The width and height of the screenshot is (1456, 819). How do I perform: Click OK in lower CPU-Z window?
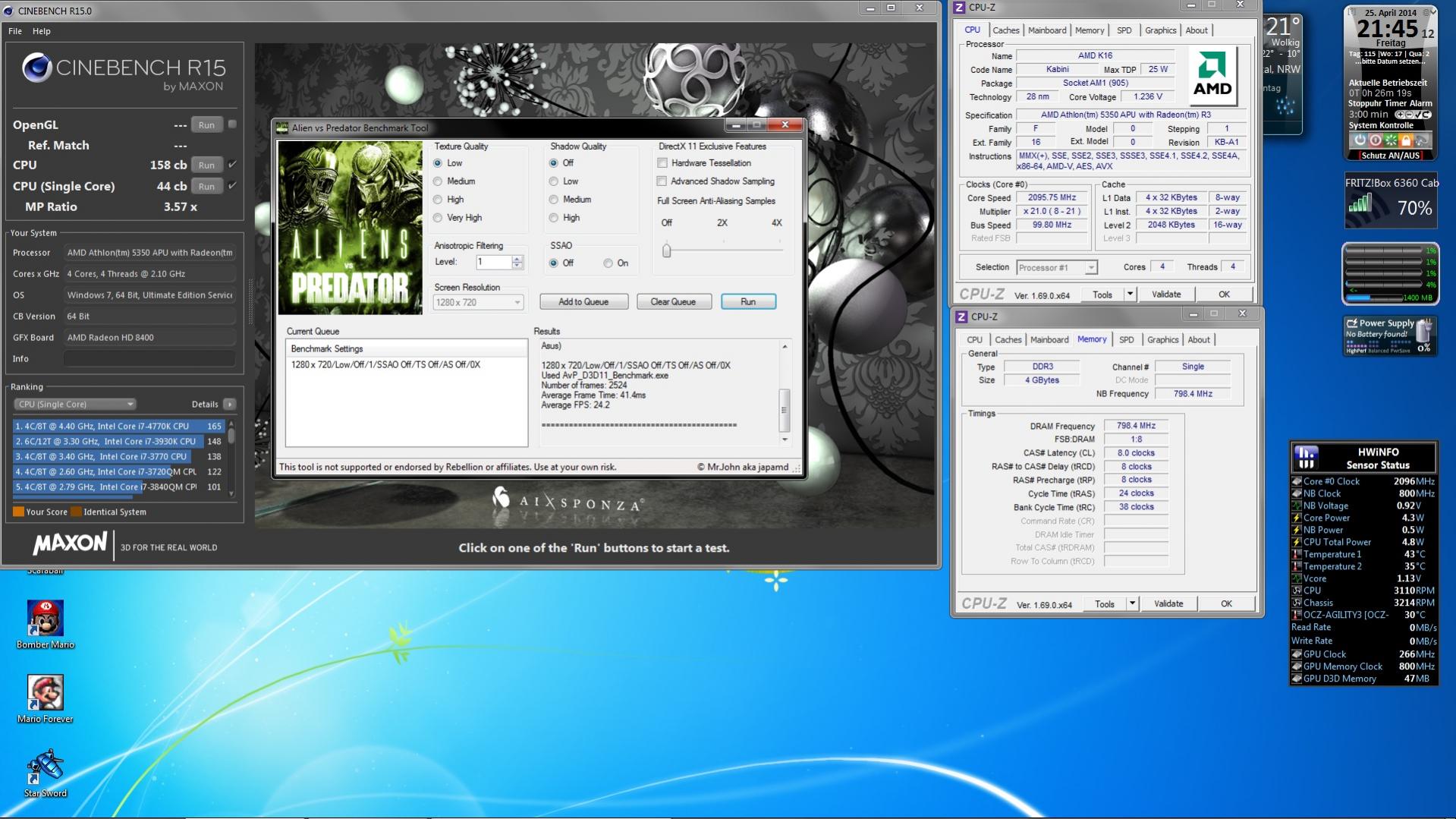coord(1226,604)
